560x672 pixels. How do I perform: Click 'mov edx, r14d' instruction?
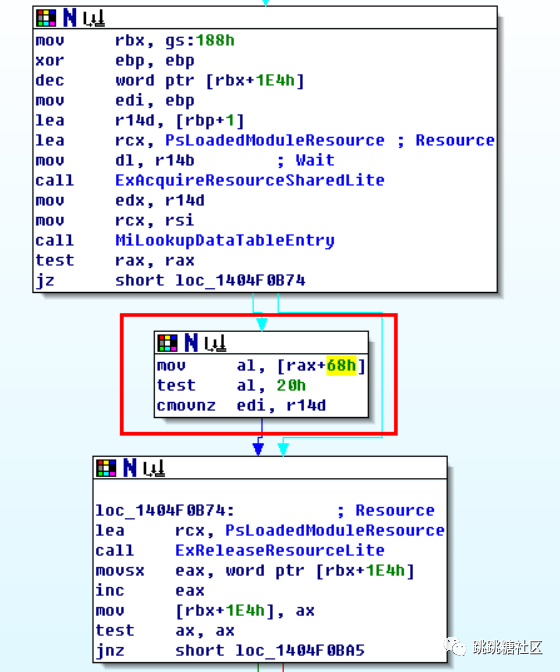point(120,200)
